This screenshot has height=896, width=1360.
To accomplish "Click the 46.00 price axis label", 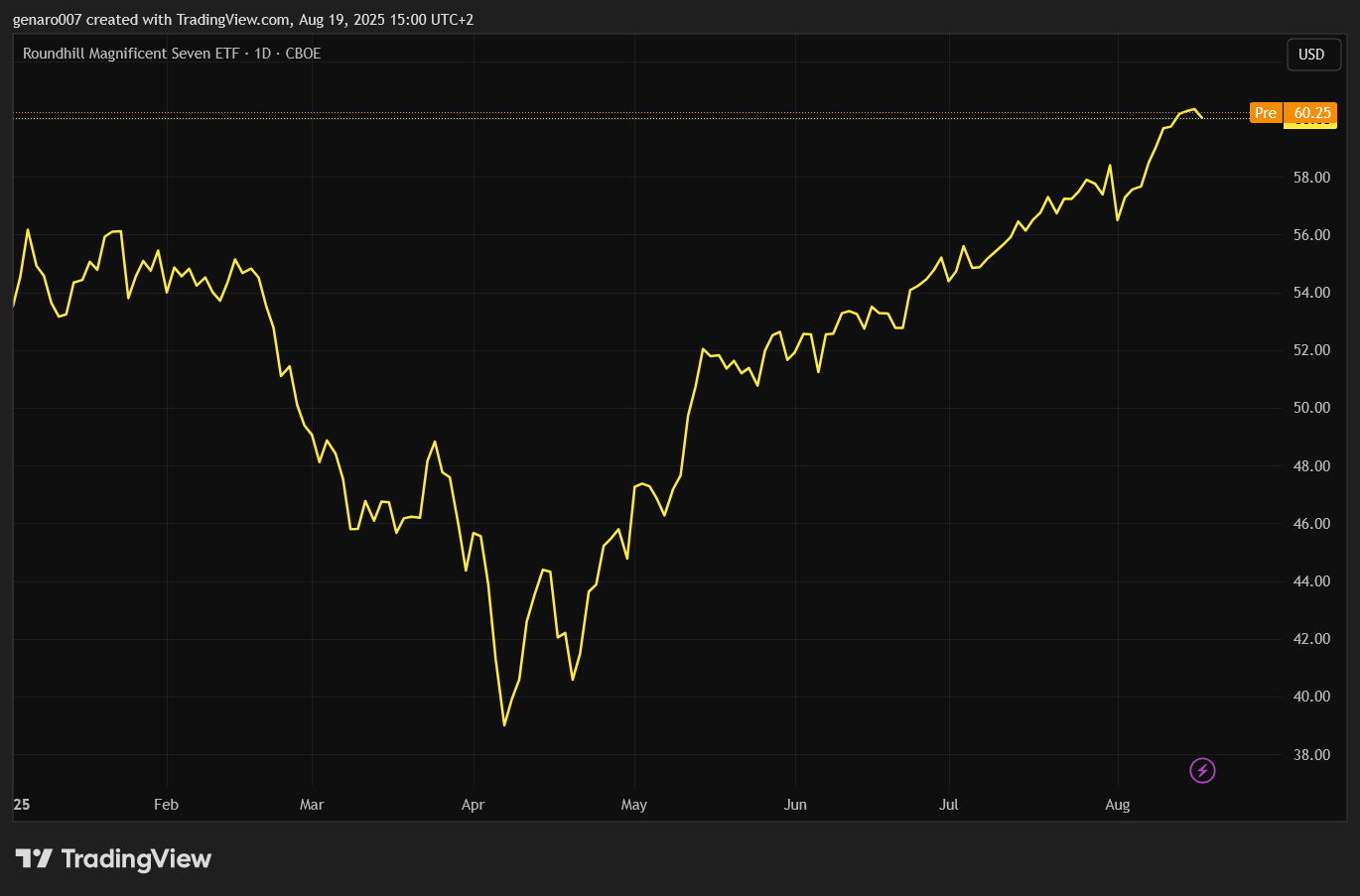I will pos(1311,524).
